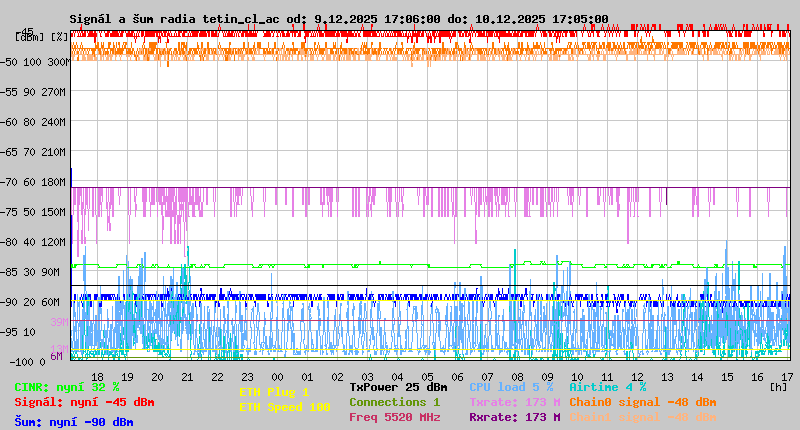The width and height of the screenshot is (800, 430).
Task: Click the 'CINR: nyní 32 %' legend entry
Action: pos(67,387)
